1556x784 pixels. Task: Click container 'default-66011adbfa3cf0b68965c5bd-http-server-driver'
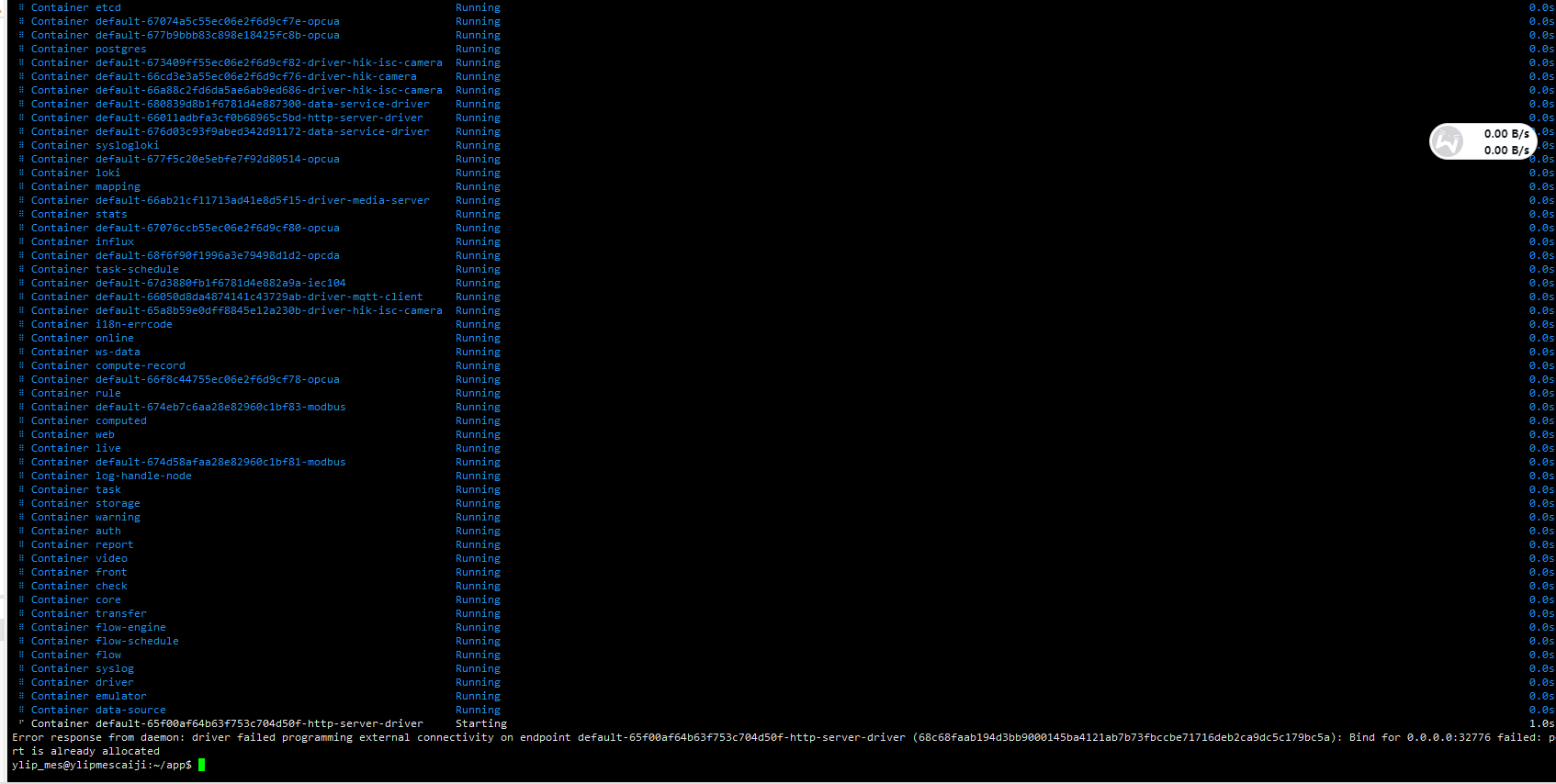[259, 118]
